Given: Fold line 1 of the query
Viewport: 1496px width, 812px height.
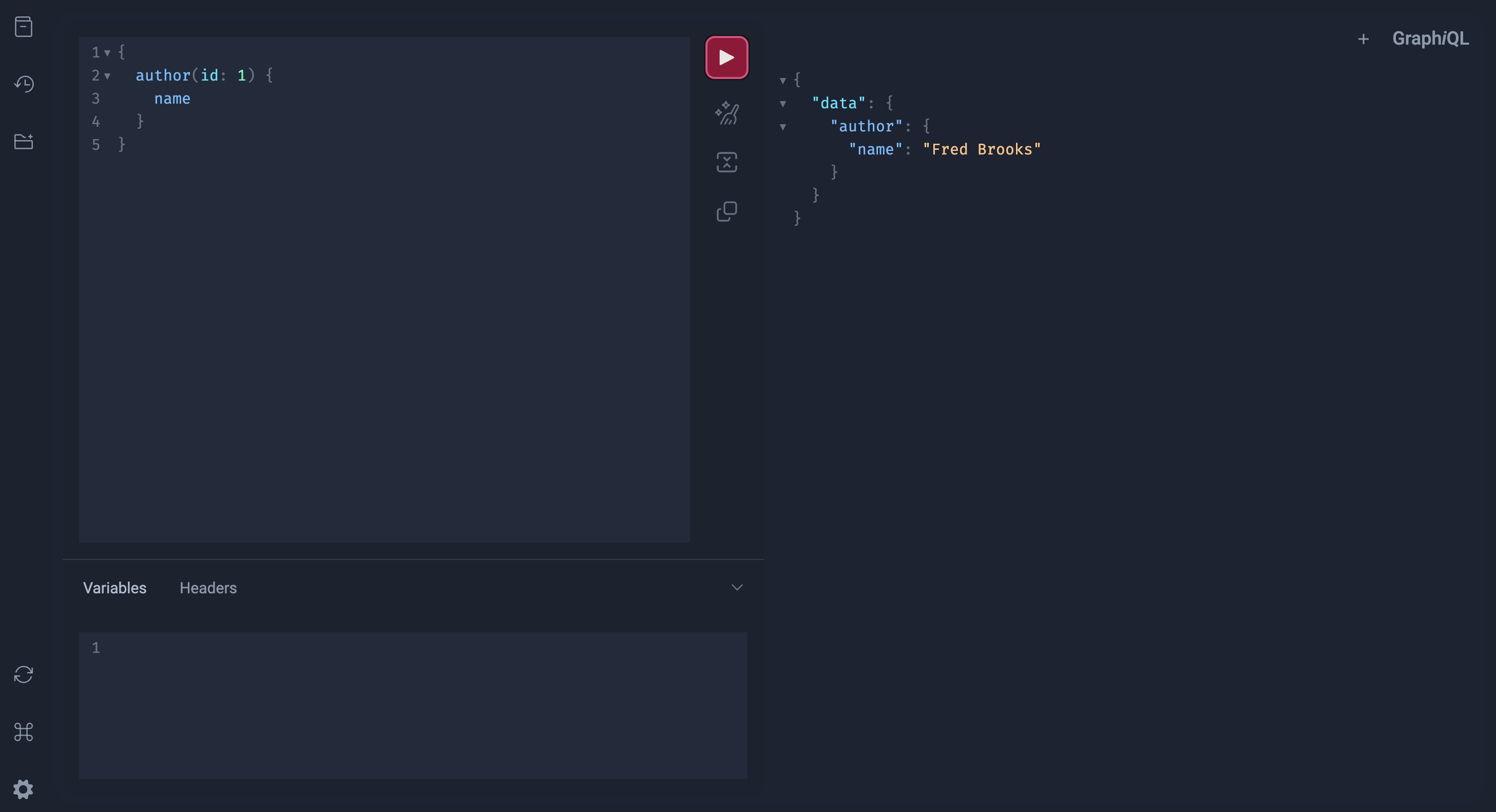Looking at the screenshot, I should [107, 53].
